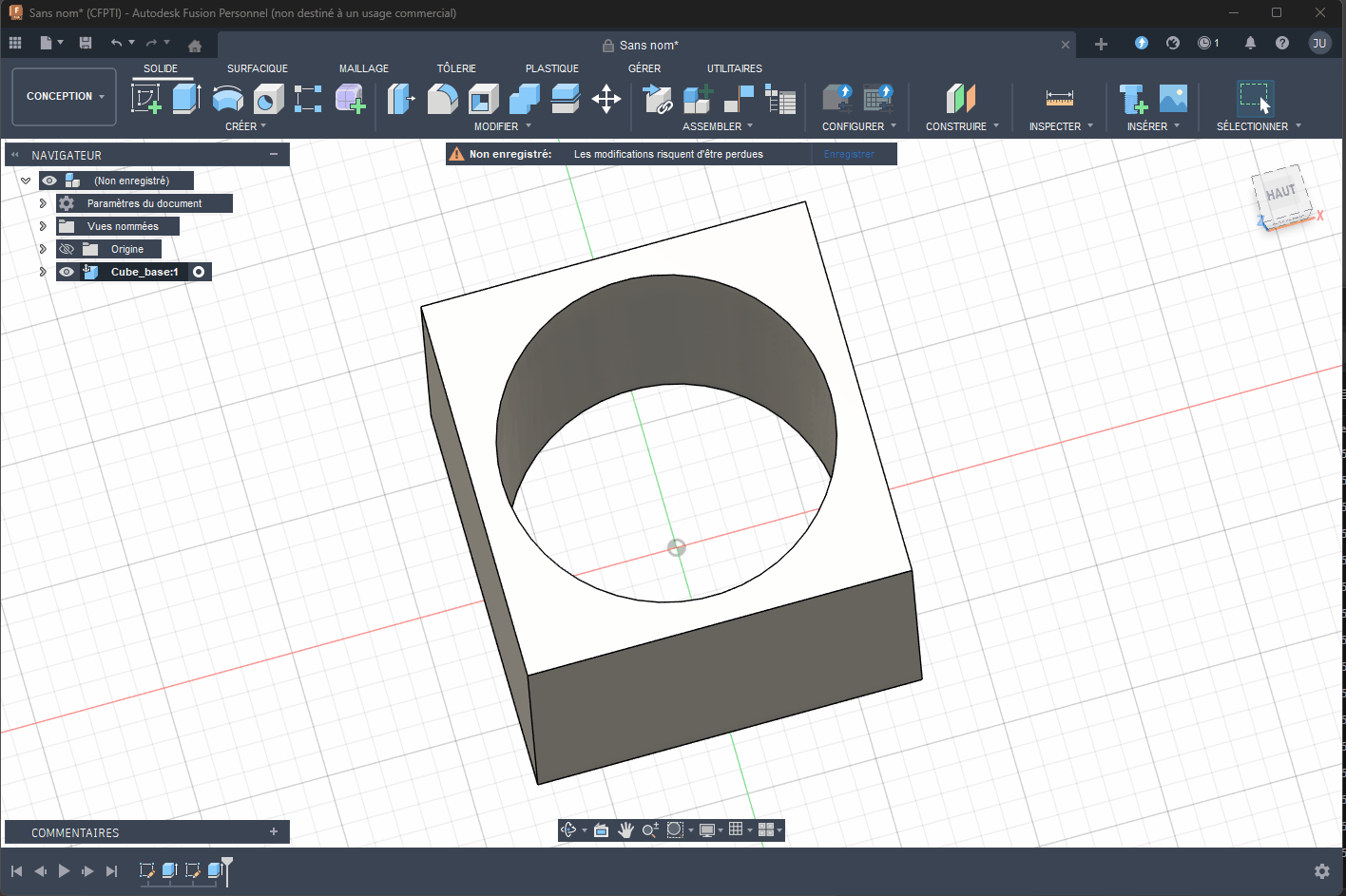Select the Fillet tool
1346x896 pixels.
coord(443,98)
